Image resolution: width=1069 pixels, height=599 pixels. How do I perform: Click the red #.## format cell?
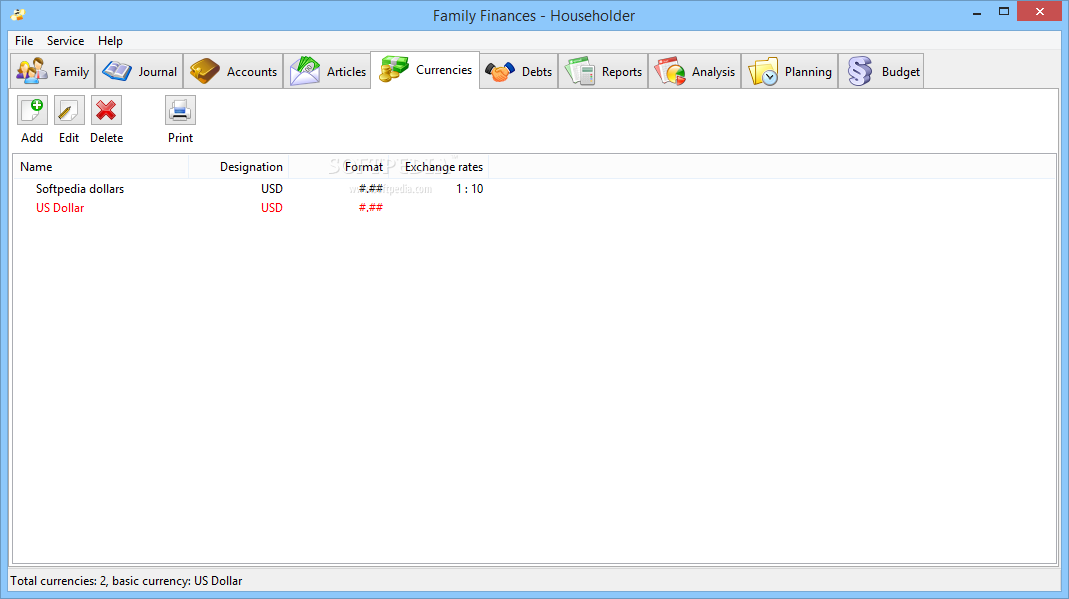coord(371,208)
